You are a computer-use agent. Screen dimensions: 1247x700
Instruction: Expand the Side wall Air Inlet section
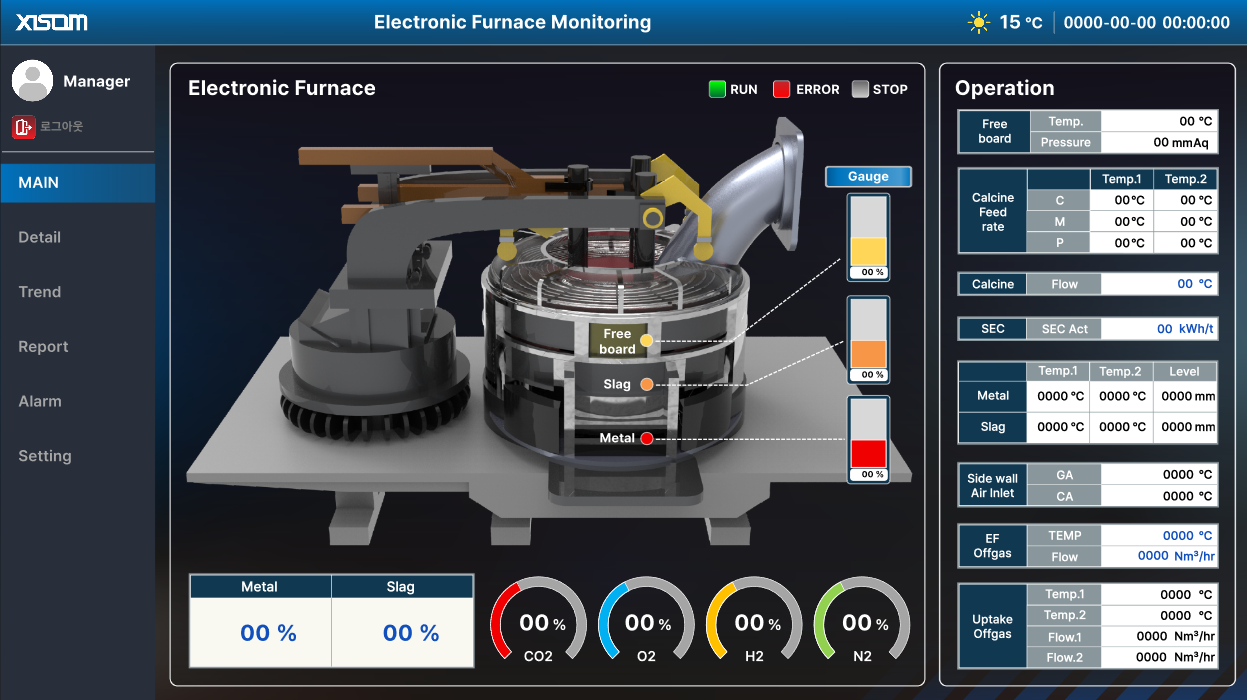point(991,484)
